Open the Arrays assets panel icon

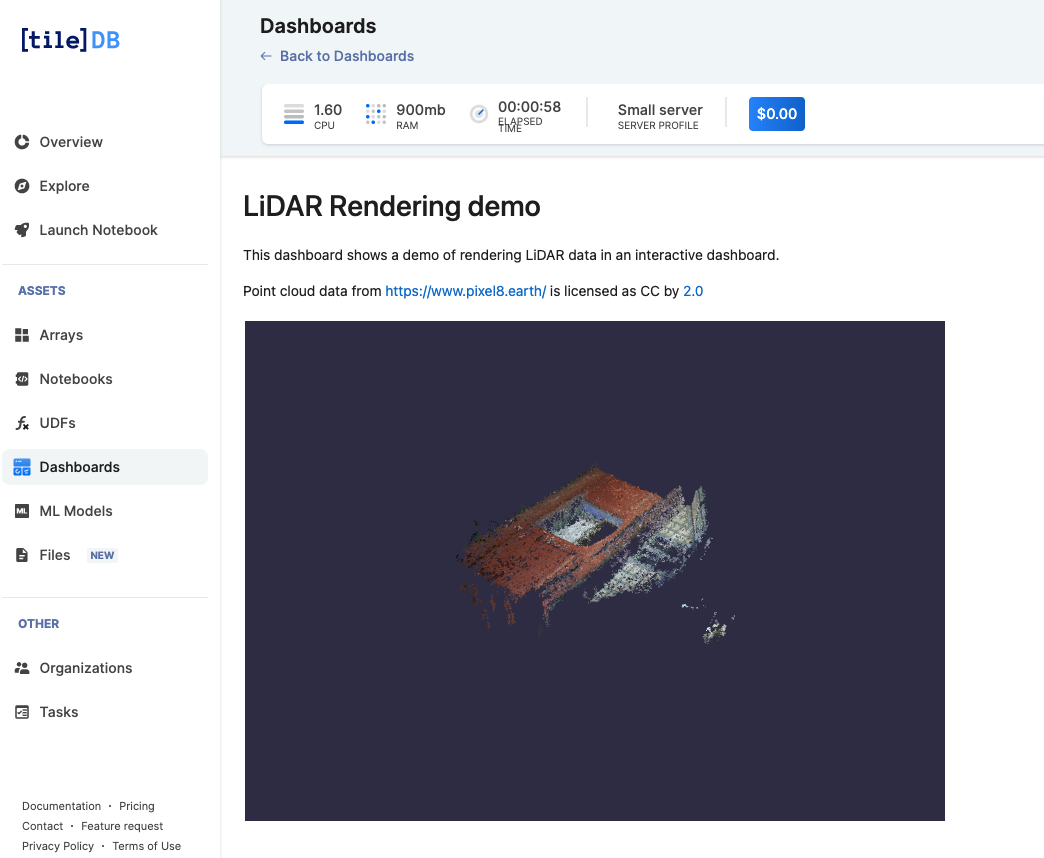point(21,335)
